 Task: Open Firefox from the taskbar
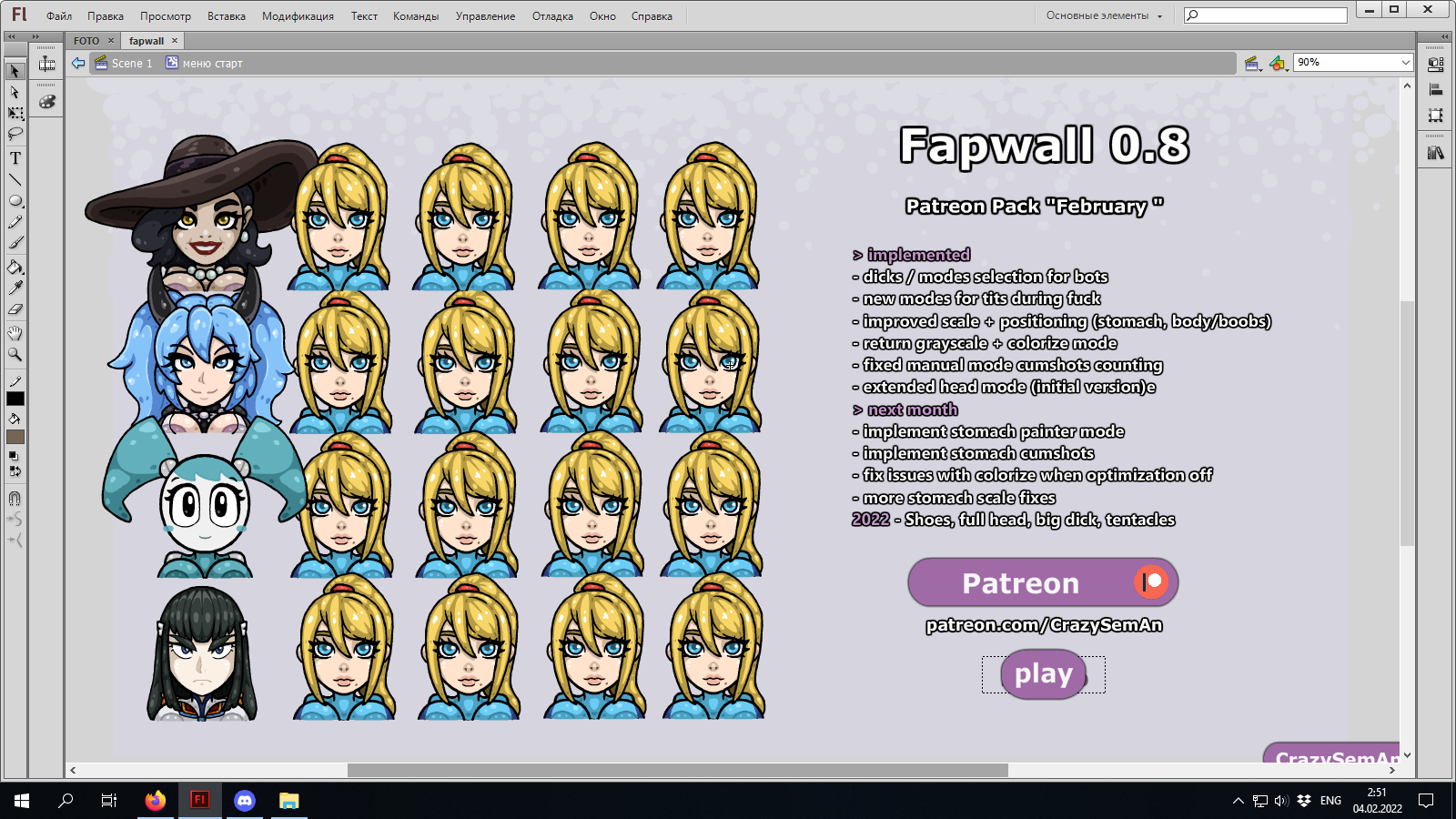click(x=156, y=801)
